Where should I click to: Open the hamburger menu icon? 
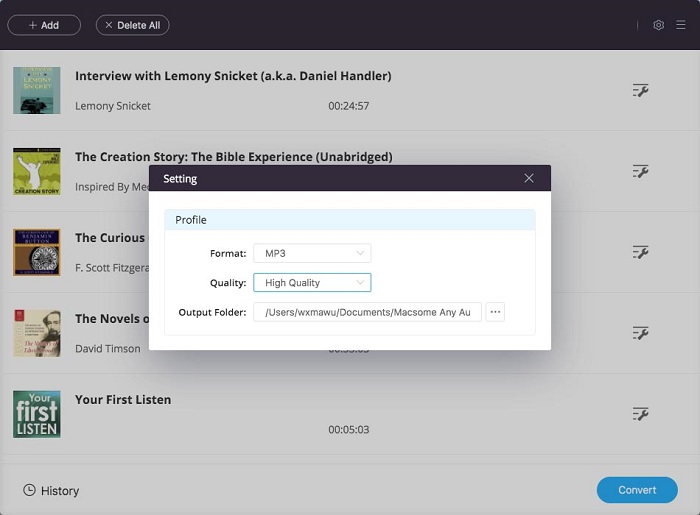pyautogui.click(x=681, y=25)
